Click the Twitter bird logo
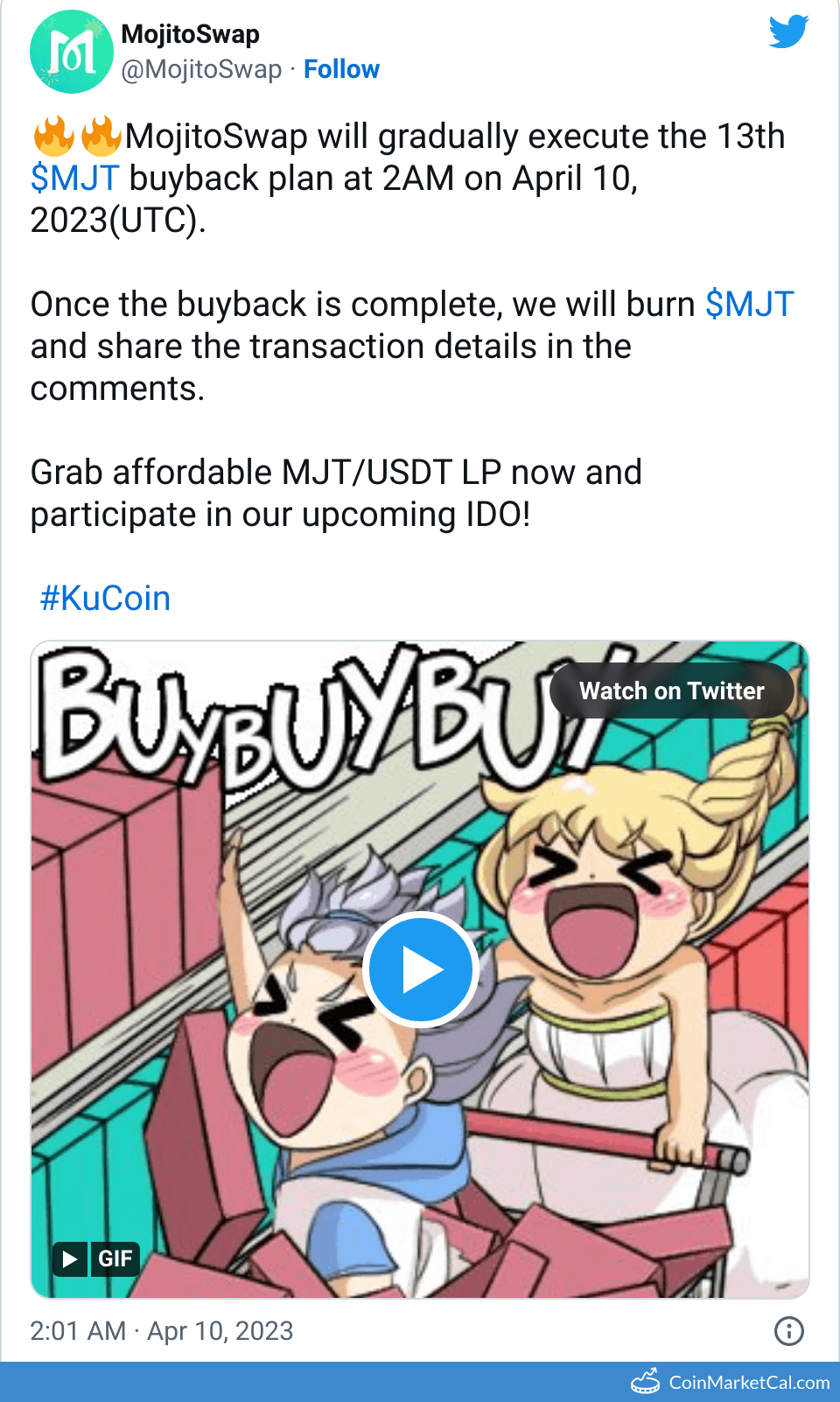Screen dimensions: 840x1402 tap(788, 32)
